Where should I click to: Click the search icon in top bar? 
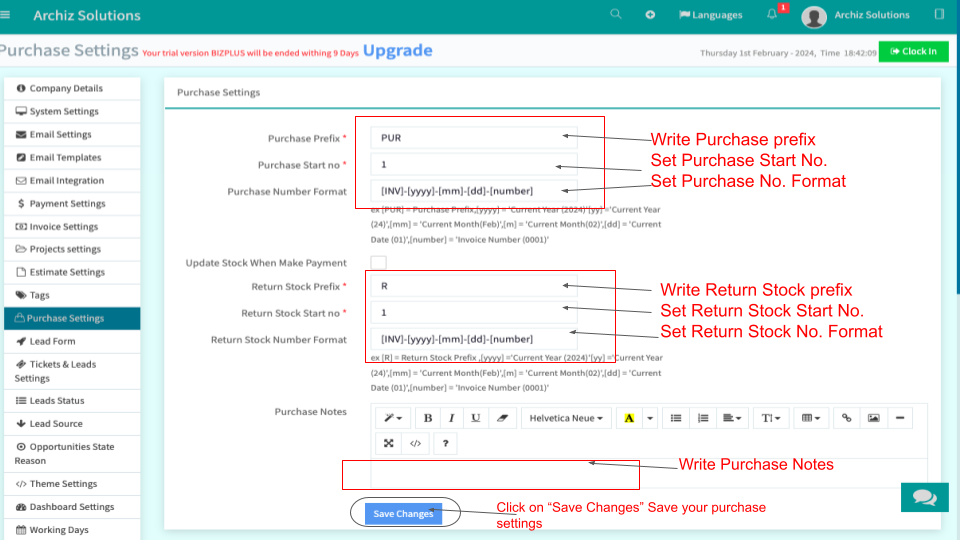[x=616, y=15]
